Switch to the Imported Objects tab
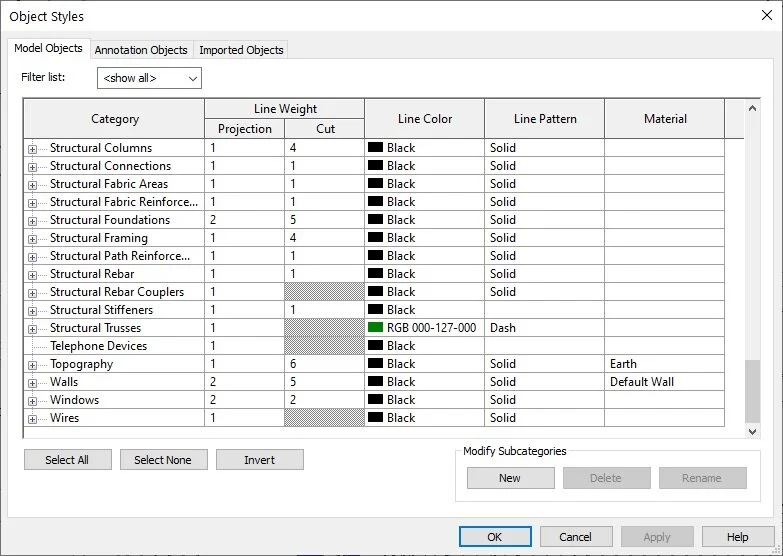Screen dimensions: 783x556 [241, 50]
